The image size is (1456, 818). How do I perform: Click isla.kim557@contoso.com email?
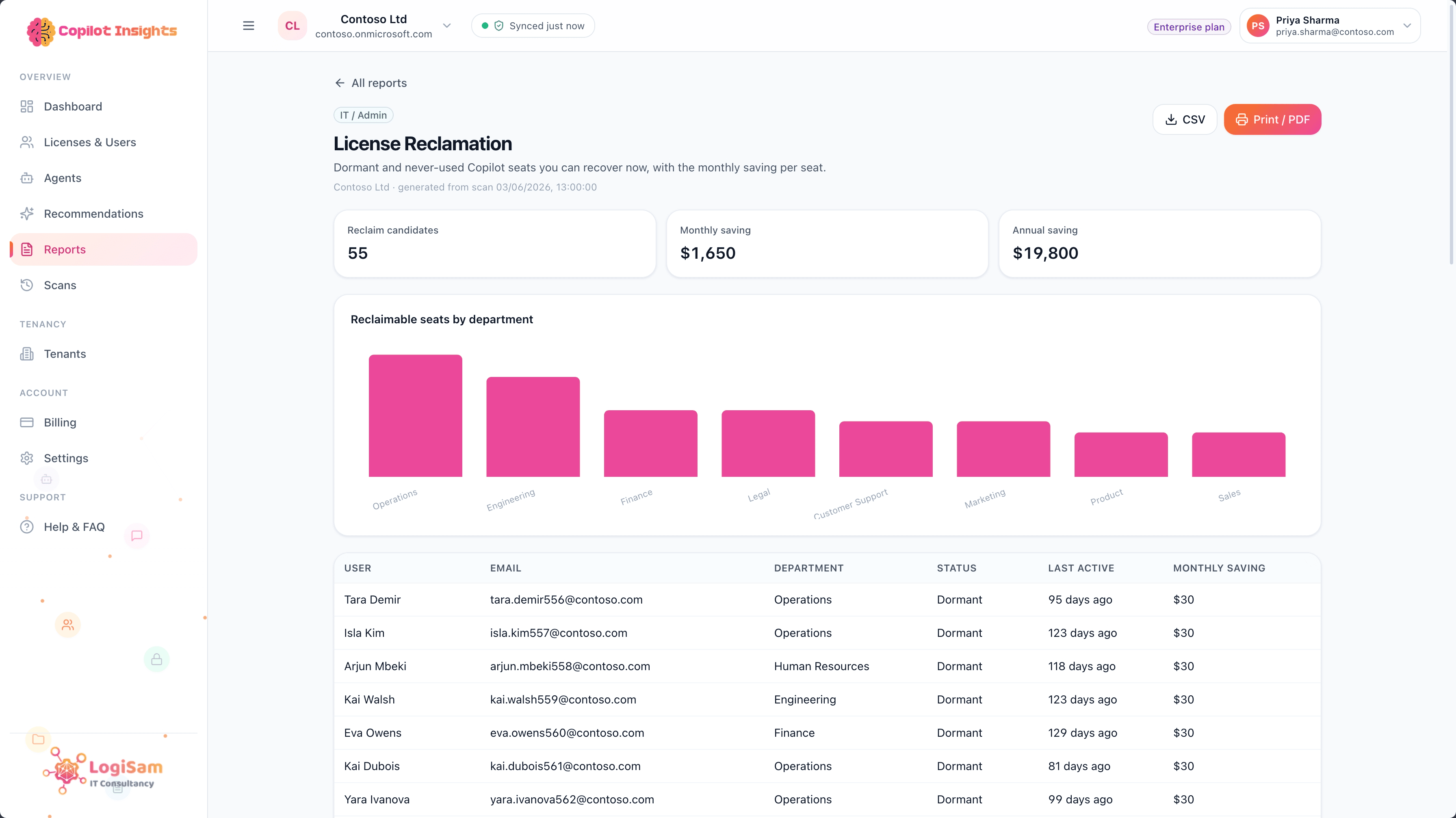559,633
